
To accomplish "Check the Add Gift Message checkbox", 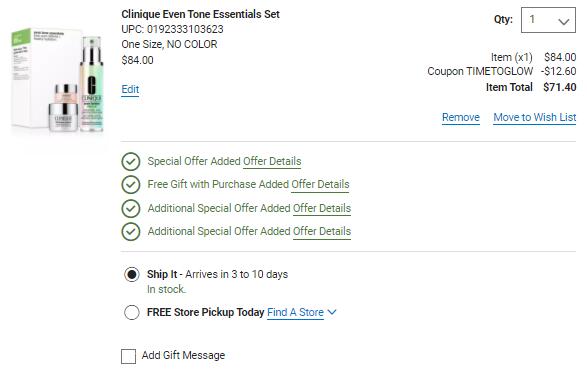I will [128, 356].
